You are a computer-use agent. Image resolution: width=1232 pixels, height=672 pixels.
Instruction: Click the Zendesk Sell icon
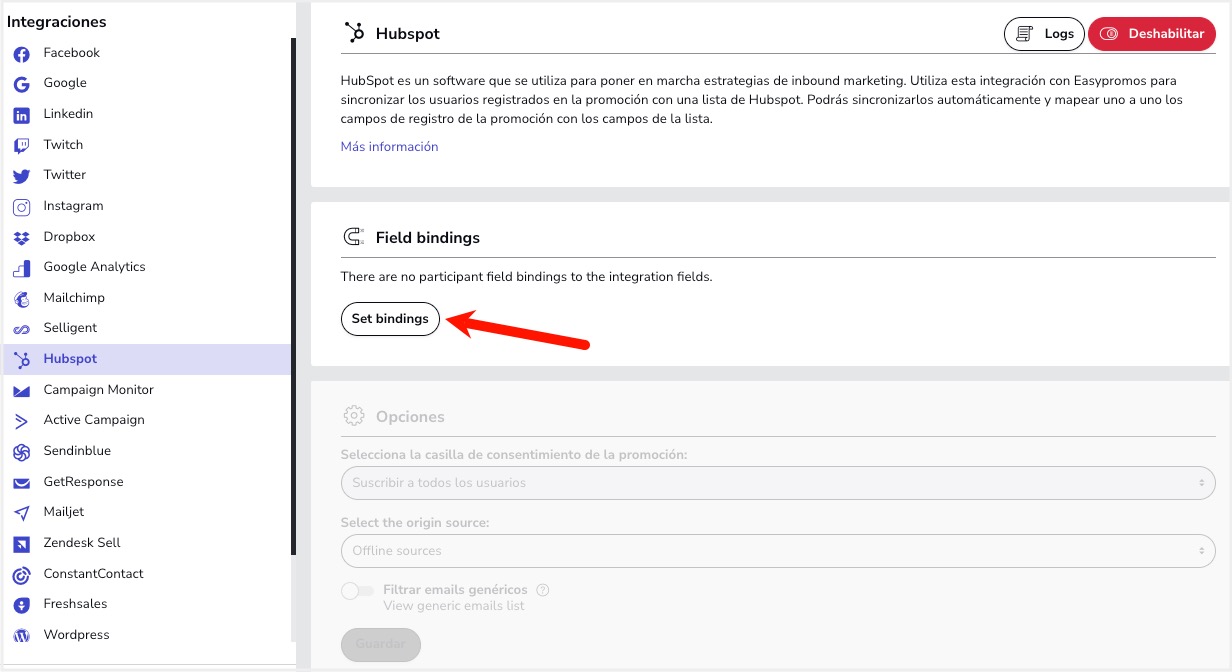pos(21,544)
